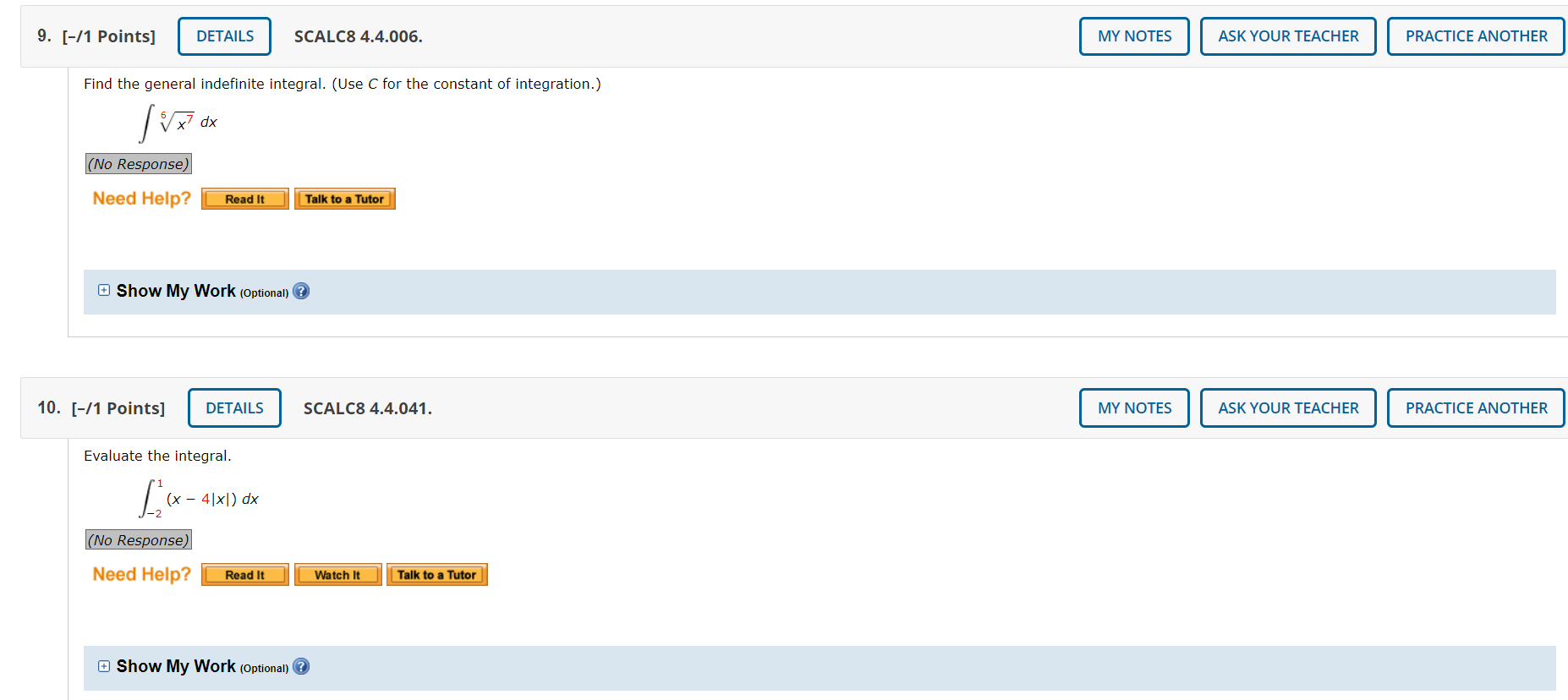Open Talk to a Tutor for problem 10
Image resolution: width=1568 pixels, height=700 pixels.
pos(436,574)
